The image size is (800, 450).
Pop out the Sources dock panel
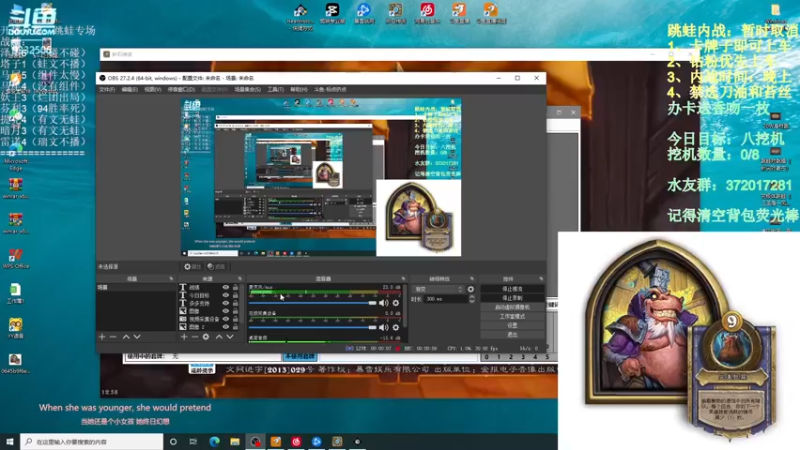click(240, 279)
